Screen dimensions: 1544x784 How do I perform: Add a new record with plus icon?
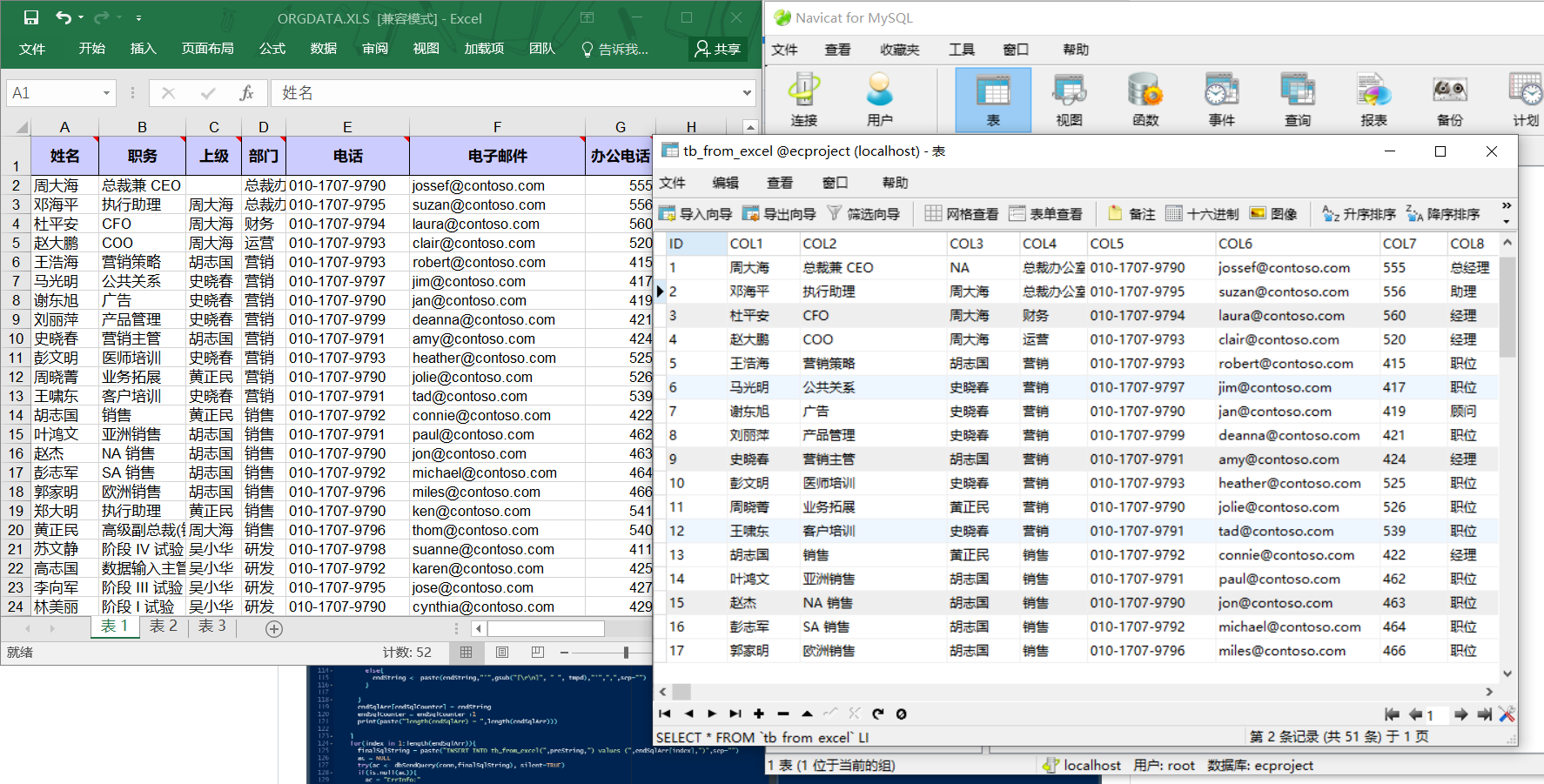(x=759, y=714)
